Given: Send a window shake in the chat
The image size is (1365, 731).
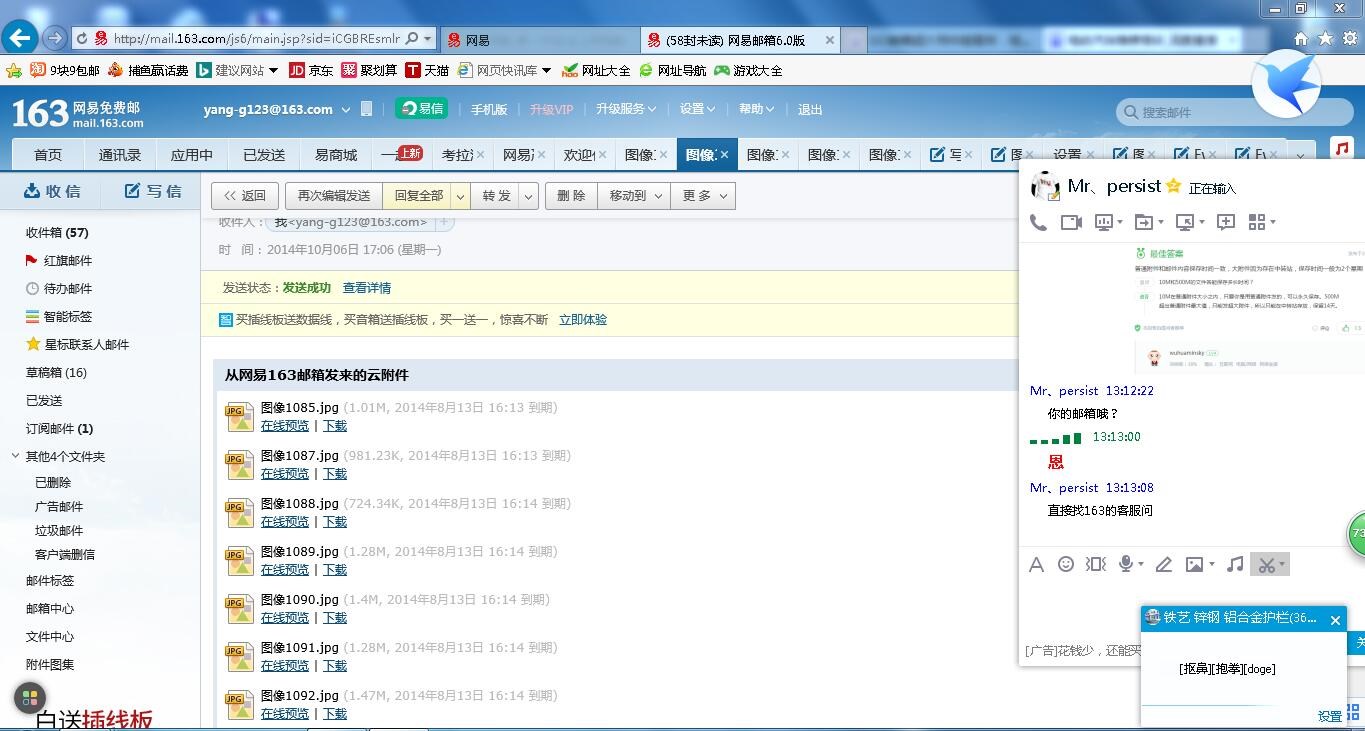Looking at the screenshot, I should click(1095, 564).
